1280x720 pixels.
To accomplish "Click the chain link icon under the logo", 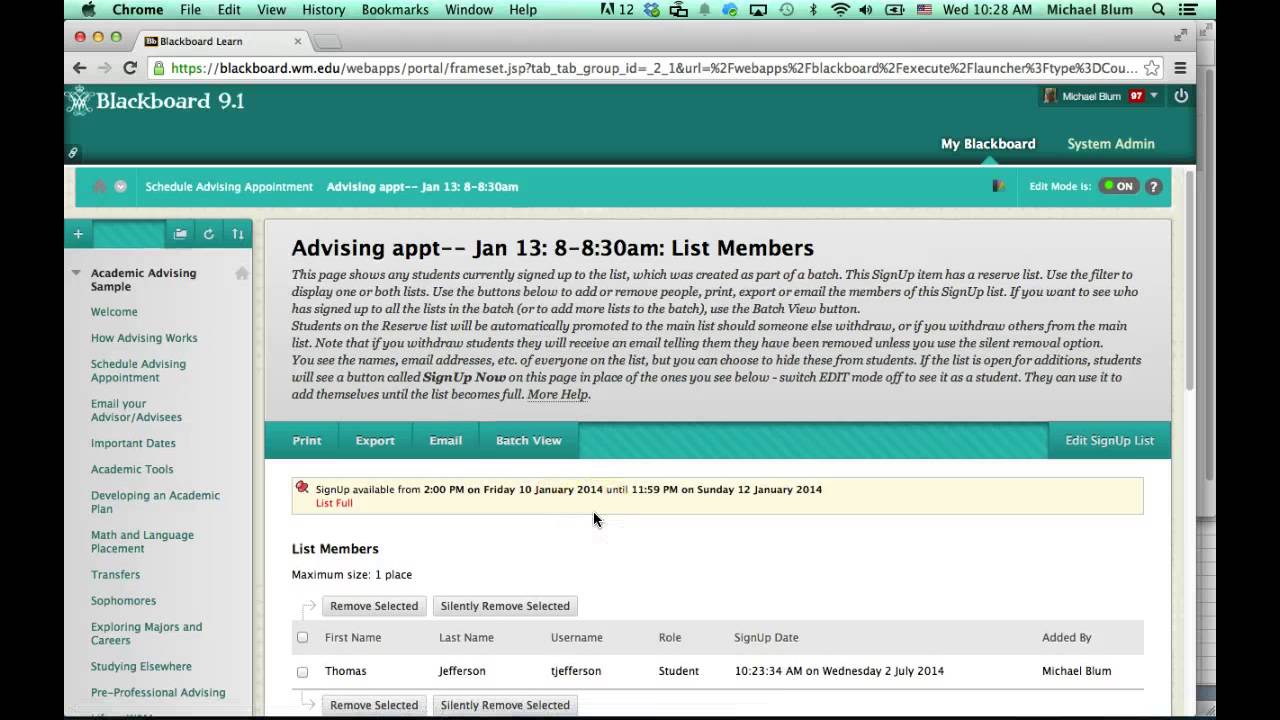I will pyautogui.click(x=72, y=153).
